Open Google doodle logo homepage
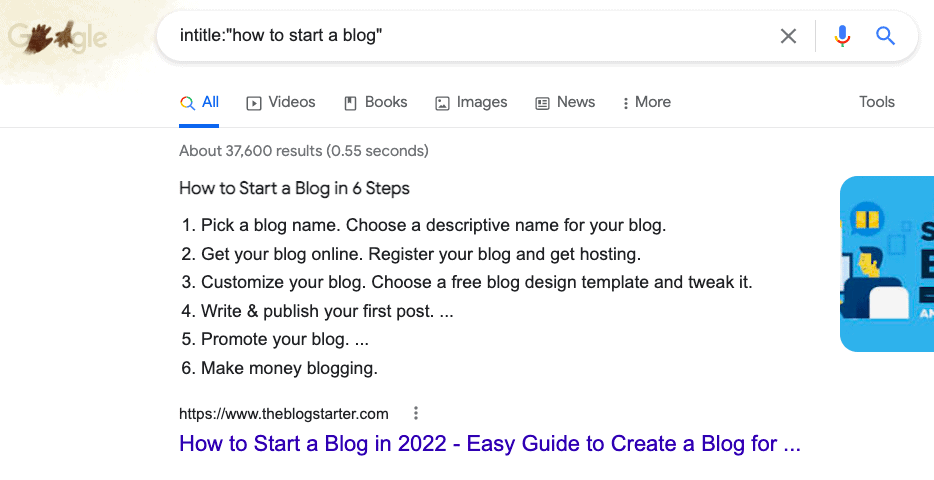 coord(57,37)
